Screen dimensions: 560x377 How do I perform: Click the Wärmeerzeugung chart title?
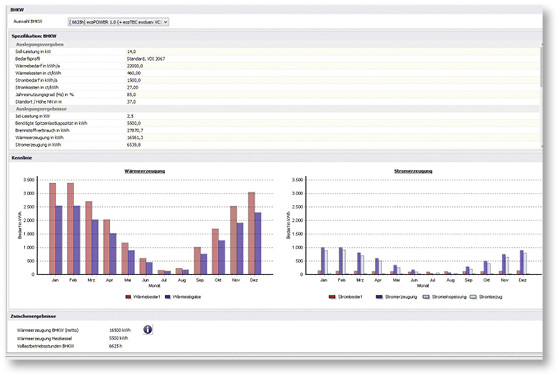click(145, 171)
